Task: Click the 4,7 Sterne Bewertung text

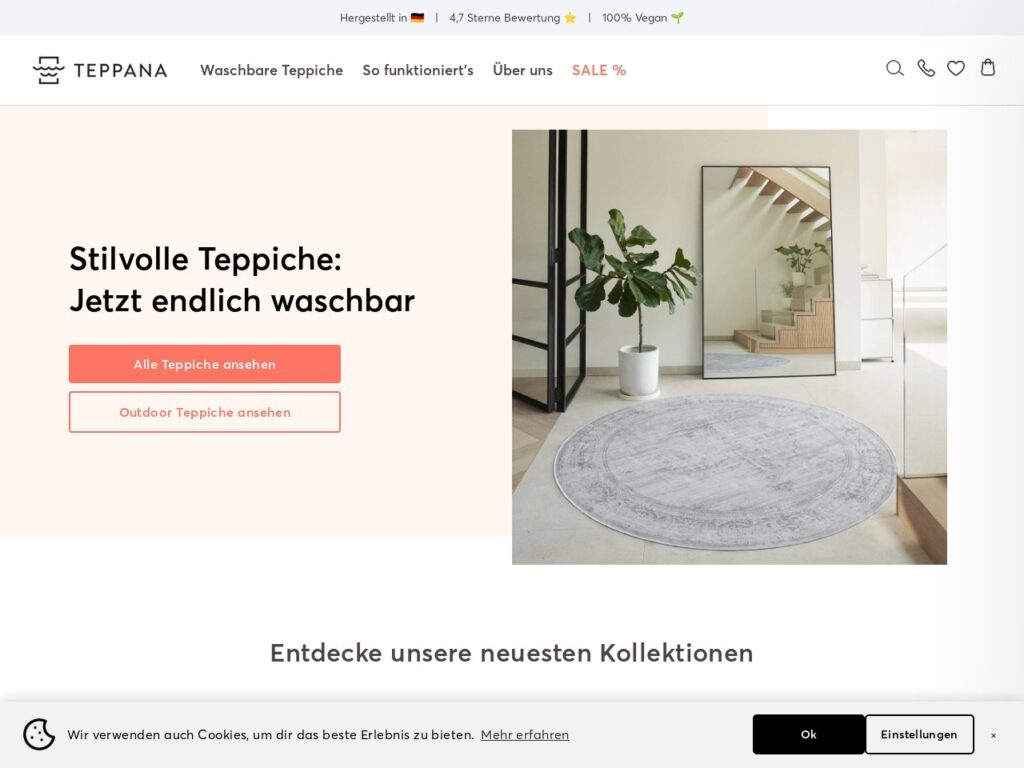Action: pyautogui.click(x=513, y=18)
